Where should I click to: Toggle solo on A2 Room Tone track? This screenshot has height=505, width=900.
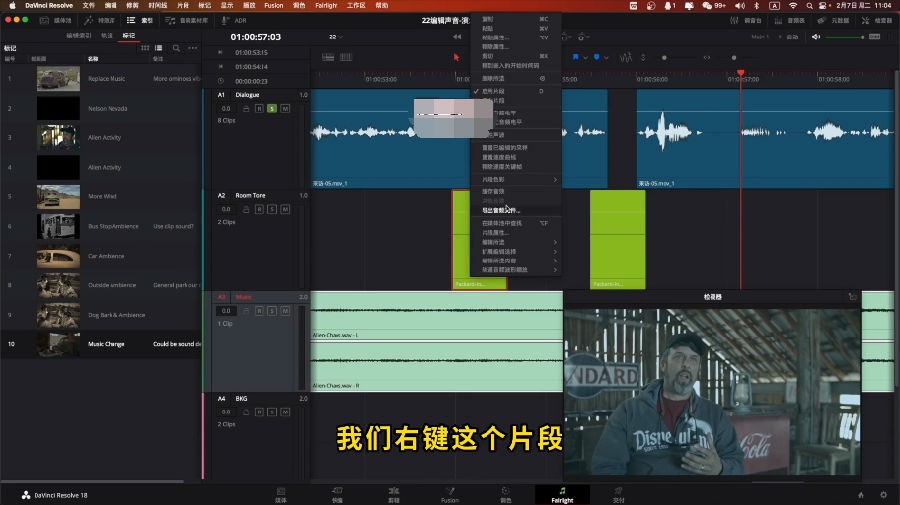point(272,209)
